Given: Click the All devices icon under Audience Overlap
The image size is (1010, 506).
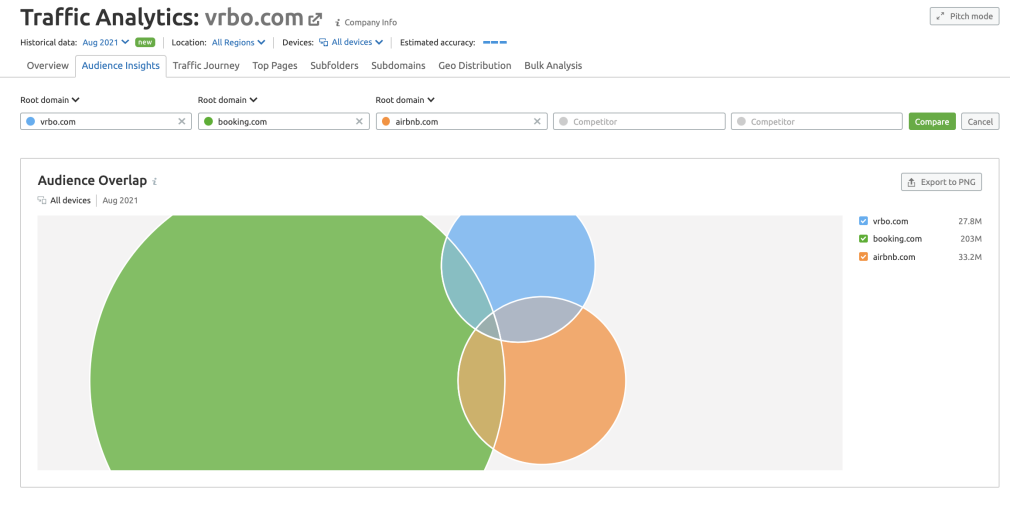Looking at the screenshot, I should coord(42,200).
